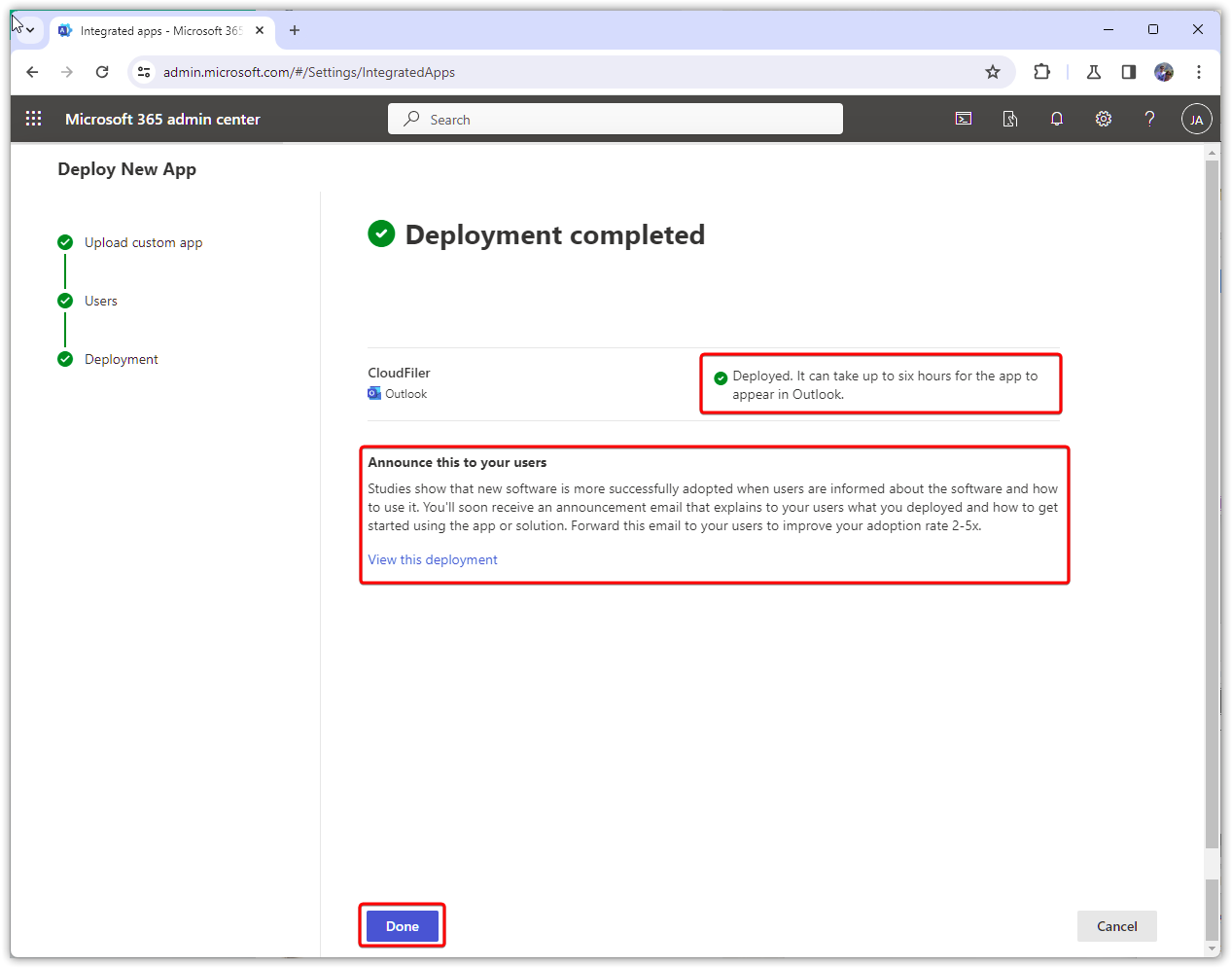This screenshot has width=1232, height=968.
Task: Click the CloudFiler app name
Action: 399,373
